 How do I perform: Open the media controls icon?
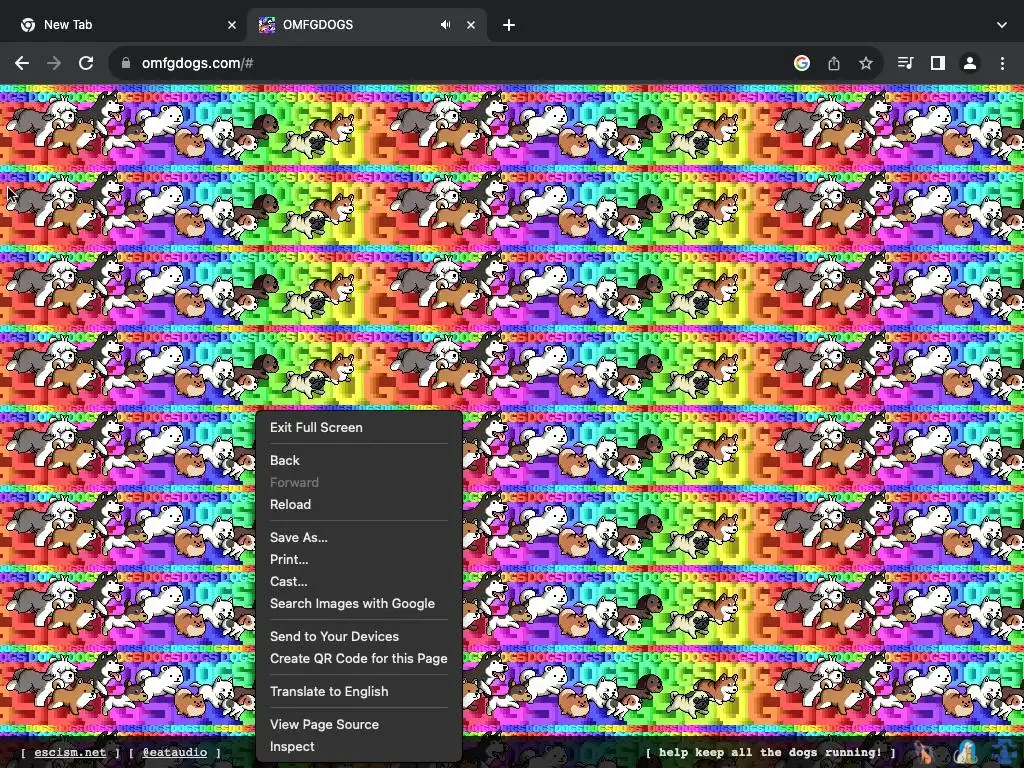[905, 63]
